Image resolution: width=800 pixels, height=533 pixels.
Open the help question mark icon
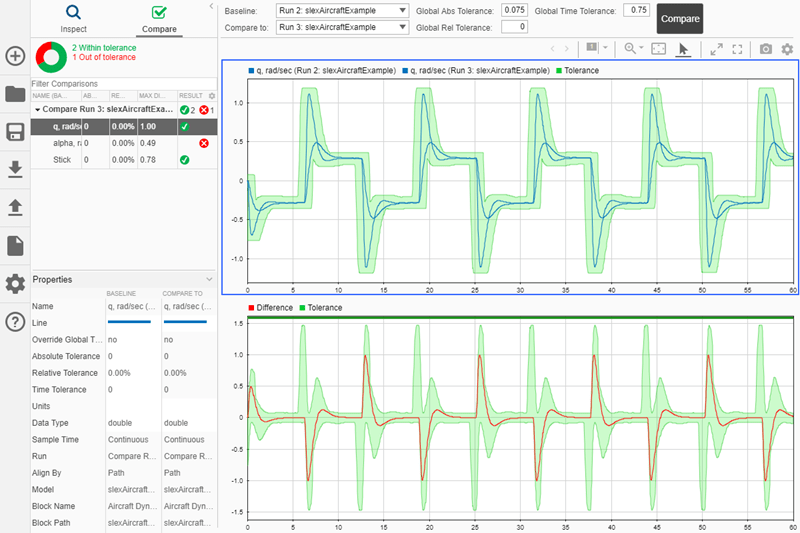click(15, 322)
